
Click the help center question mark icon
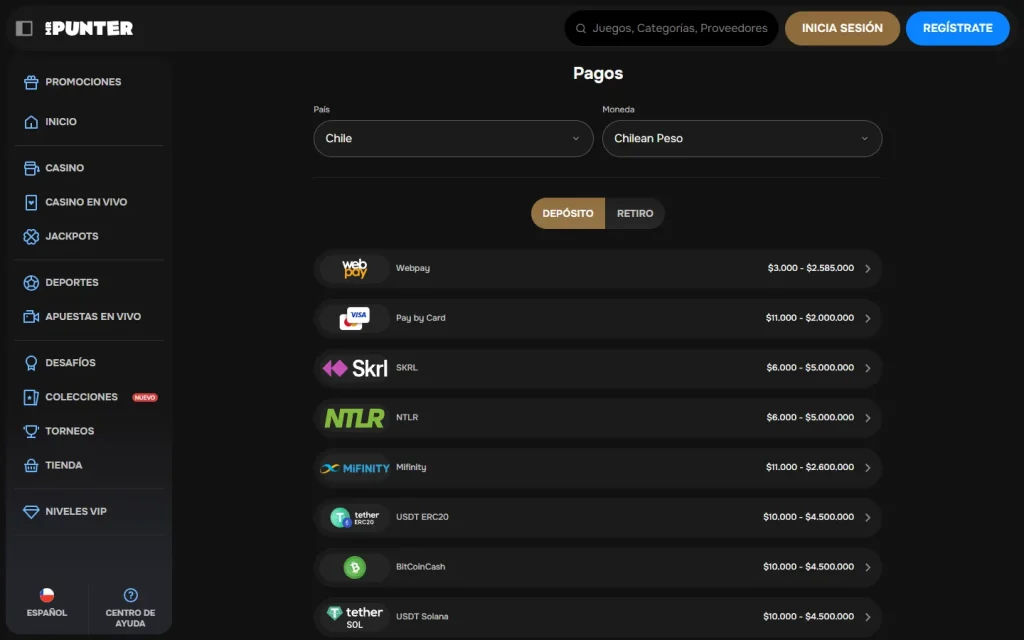tap(131, 595)
